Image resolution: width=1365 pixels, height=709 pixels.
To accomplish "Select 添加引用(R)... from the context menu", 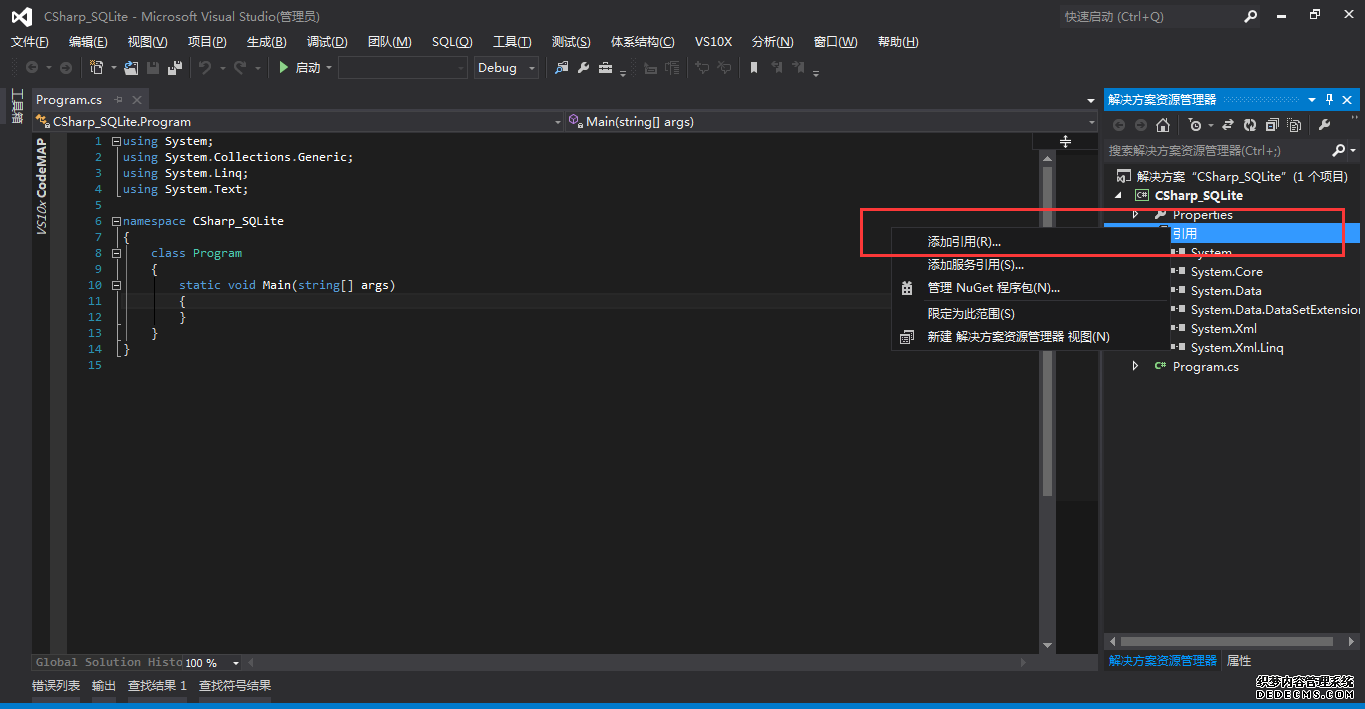I will 963,242.
